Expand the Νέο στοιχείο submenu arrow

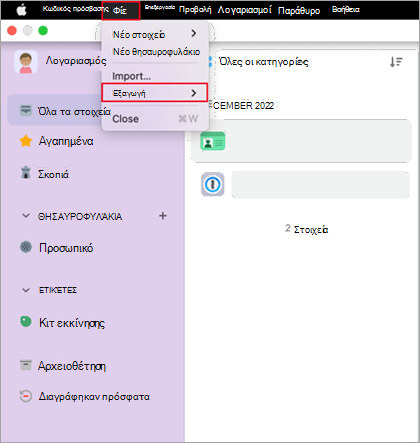tap(194, 33)
